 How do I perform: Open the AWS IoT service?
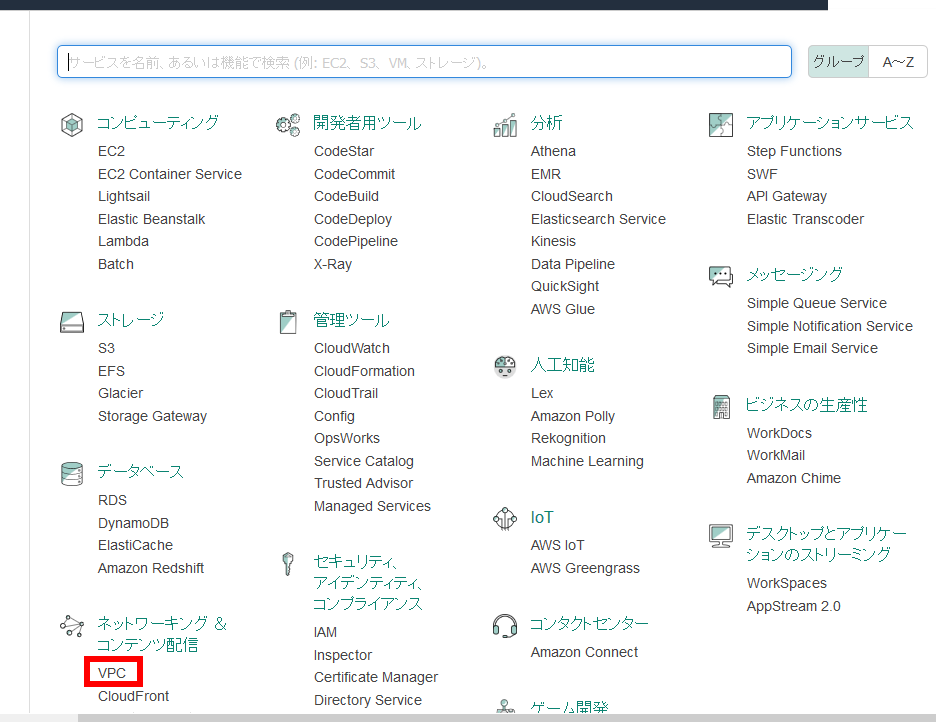click(x=558, y=545)
